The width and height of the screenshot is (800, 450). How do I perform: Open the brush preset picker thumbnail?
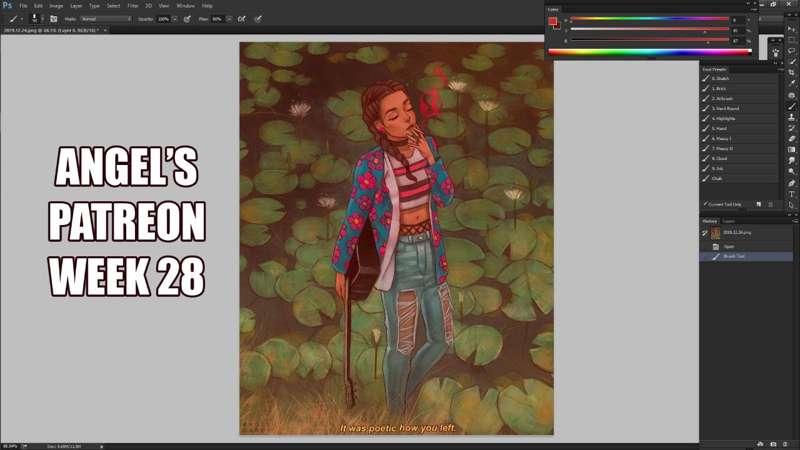[x=34, y=19]
